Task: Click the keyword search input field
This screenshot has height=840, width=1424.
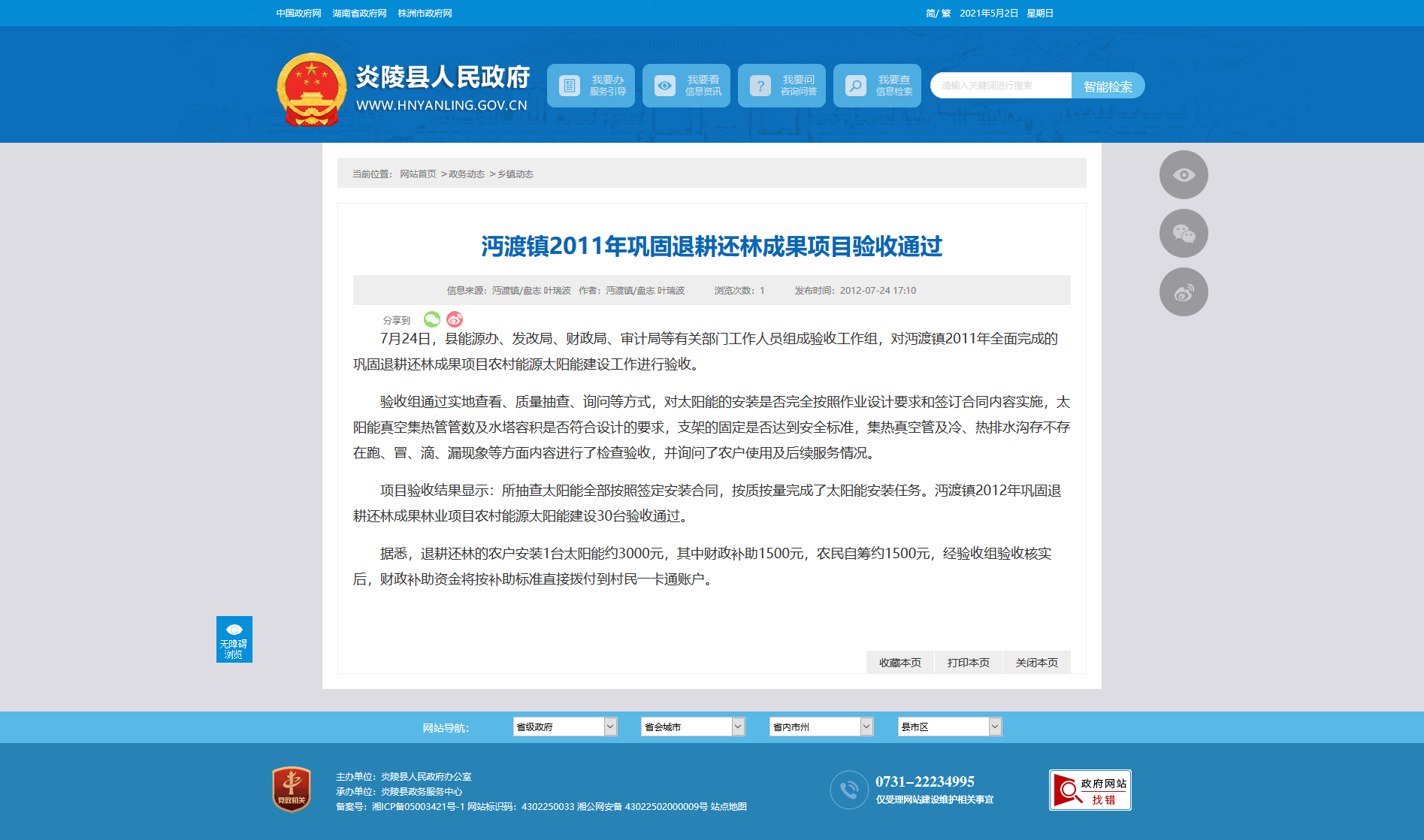Action: [1001, 86]
